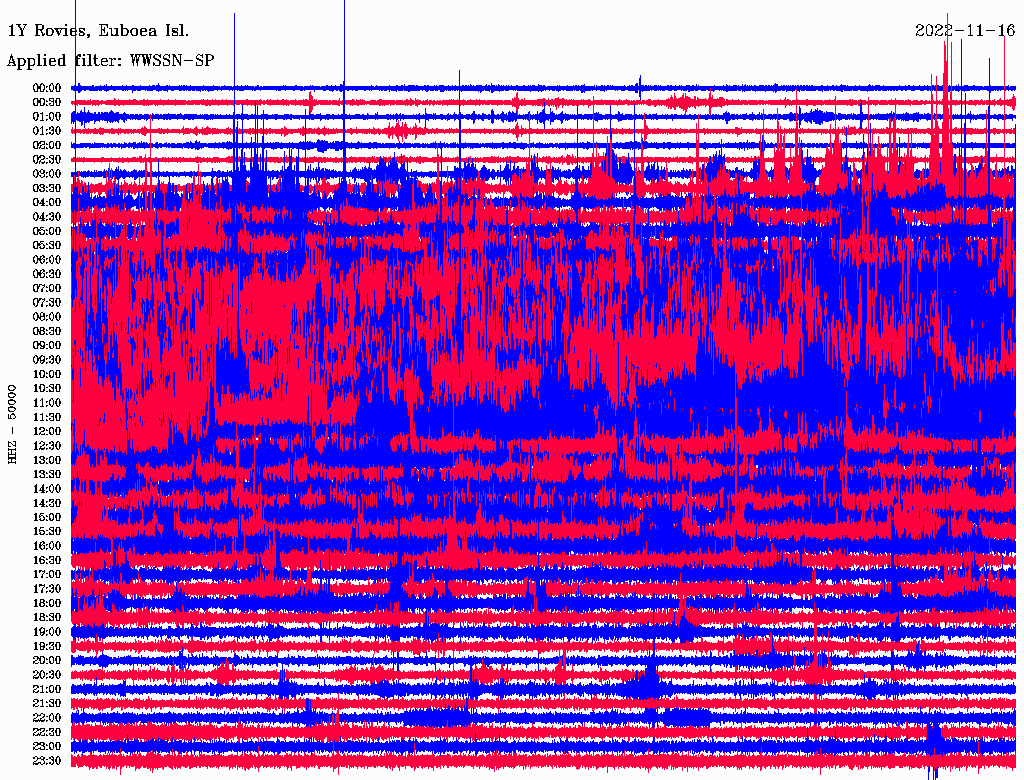Click the 12:30 time row label

coord(47,446)
